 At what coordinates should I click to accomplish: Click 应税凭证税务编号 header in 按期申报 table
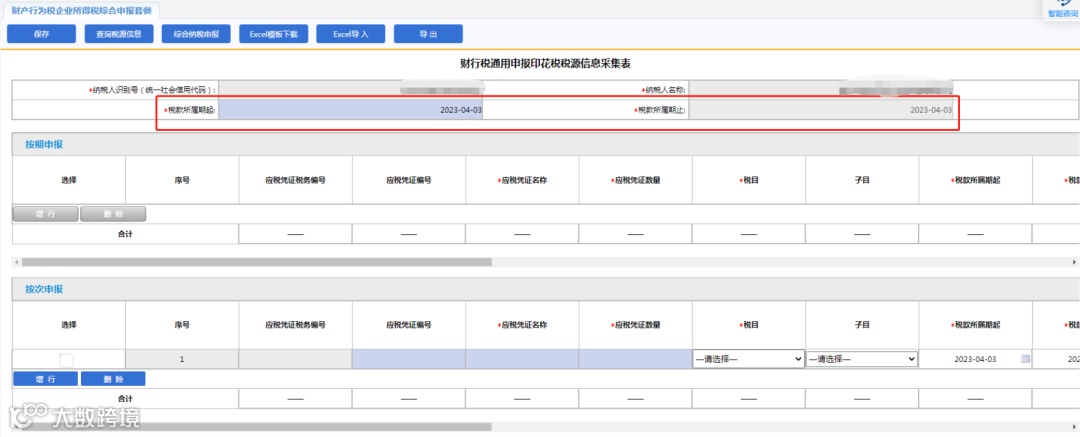(x=295, y=180)
